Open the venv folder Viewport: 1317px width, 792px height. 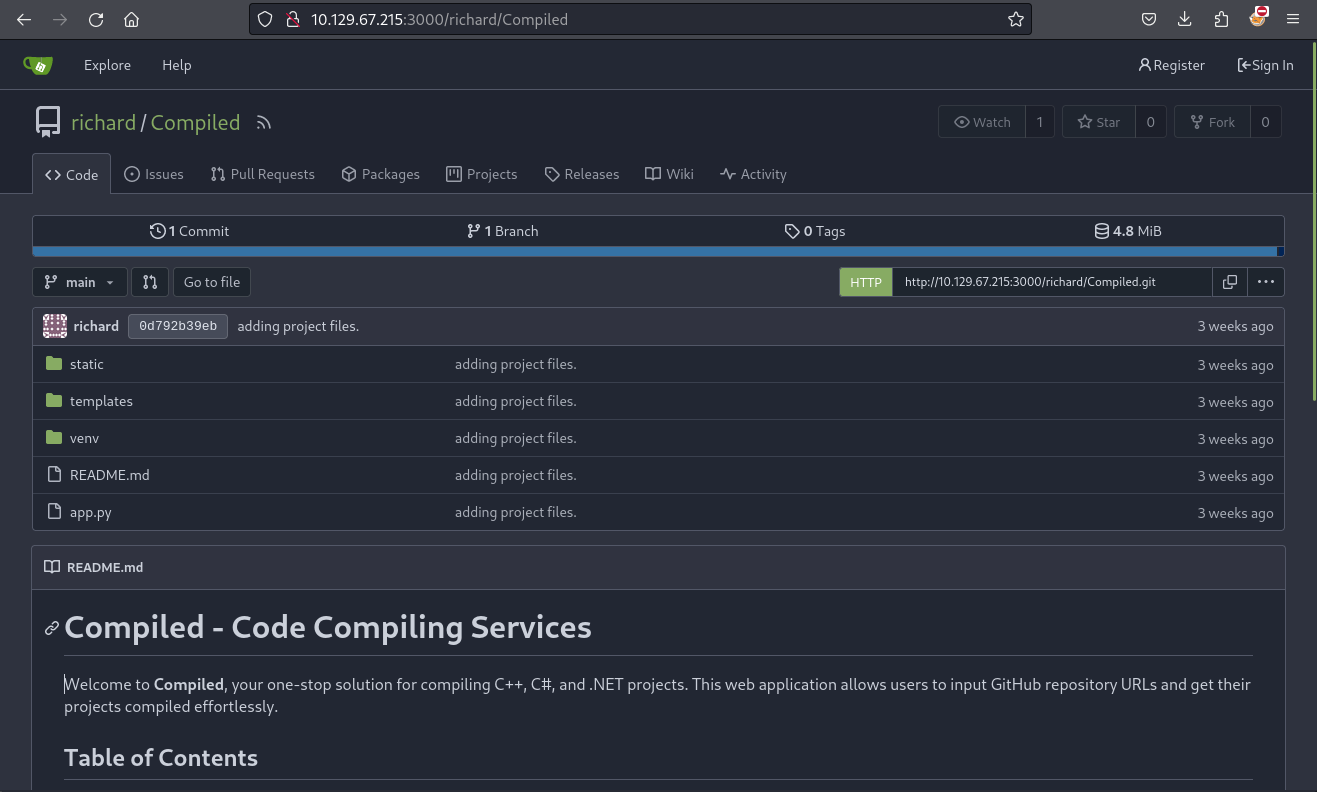click(84, 438)
